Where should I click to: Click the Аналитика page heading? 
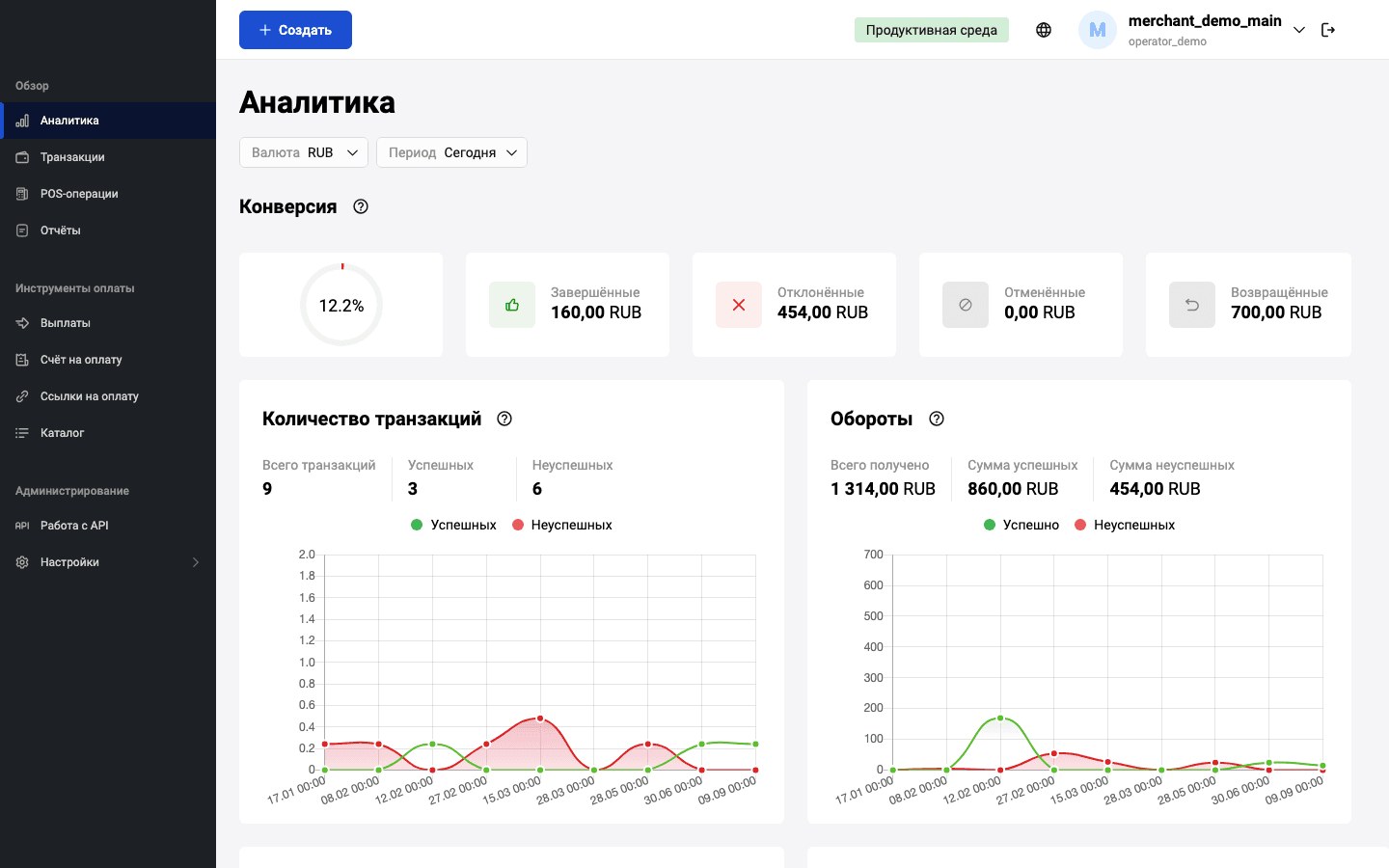(317, 102)
